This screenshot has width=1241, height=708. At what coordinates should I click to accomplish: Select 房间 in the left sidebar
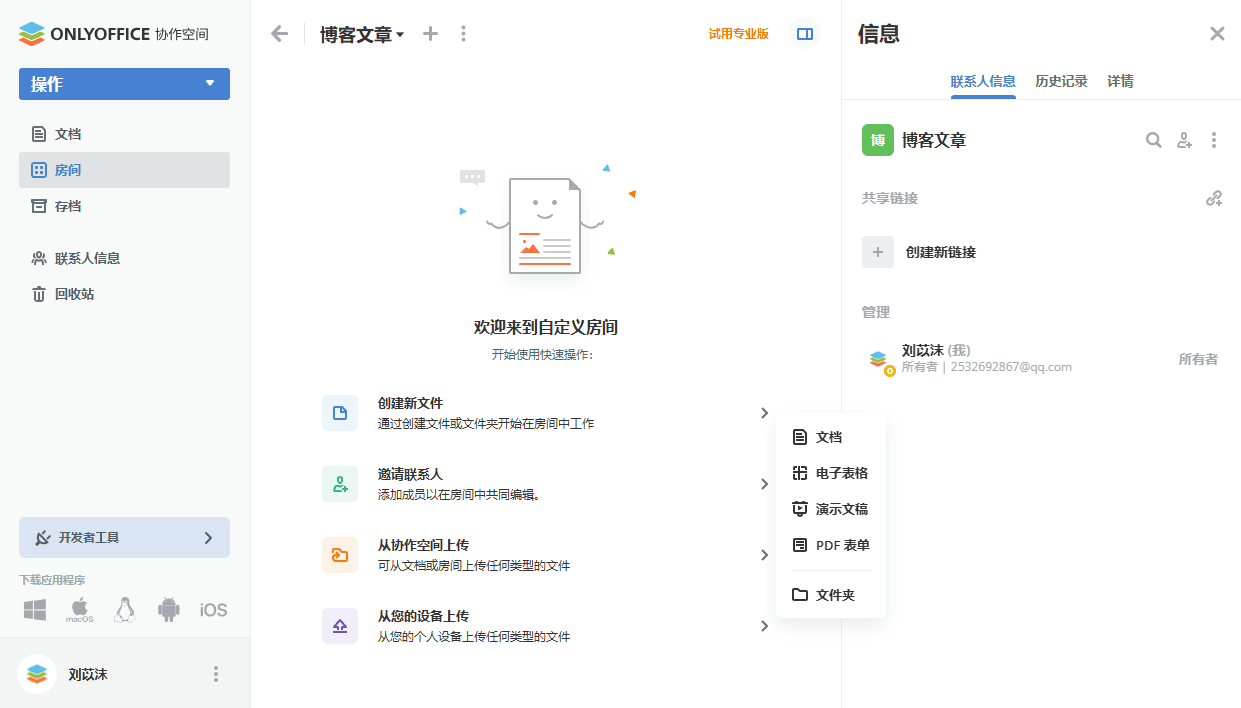tap(124, 170)
